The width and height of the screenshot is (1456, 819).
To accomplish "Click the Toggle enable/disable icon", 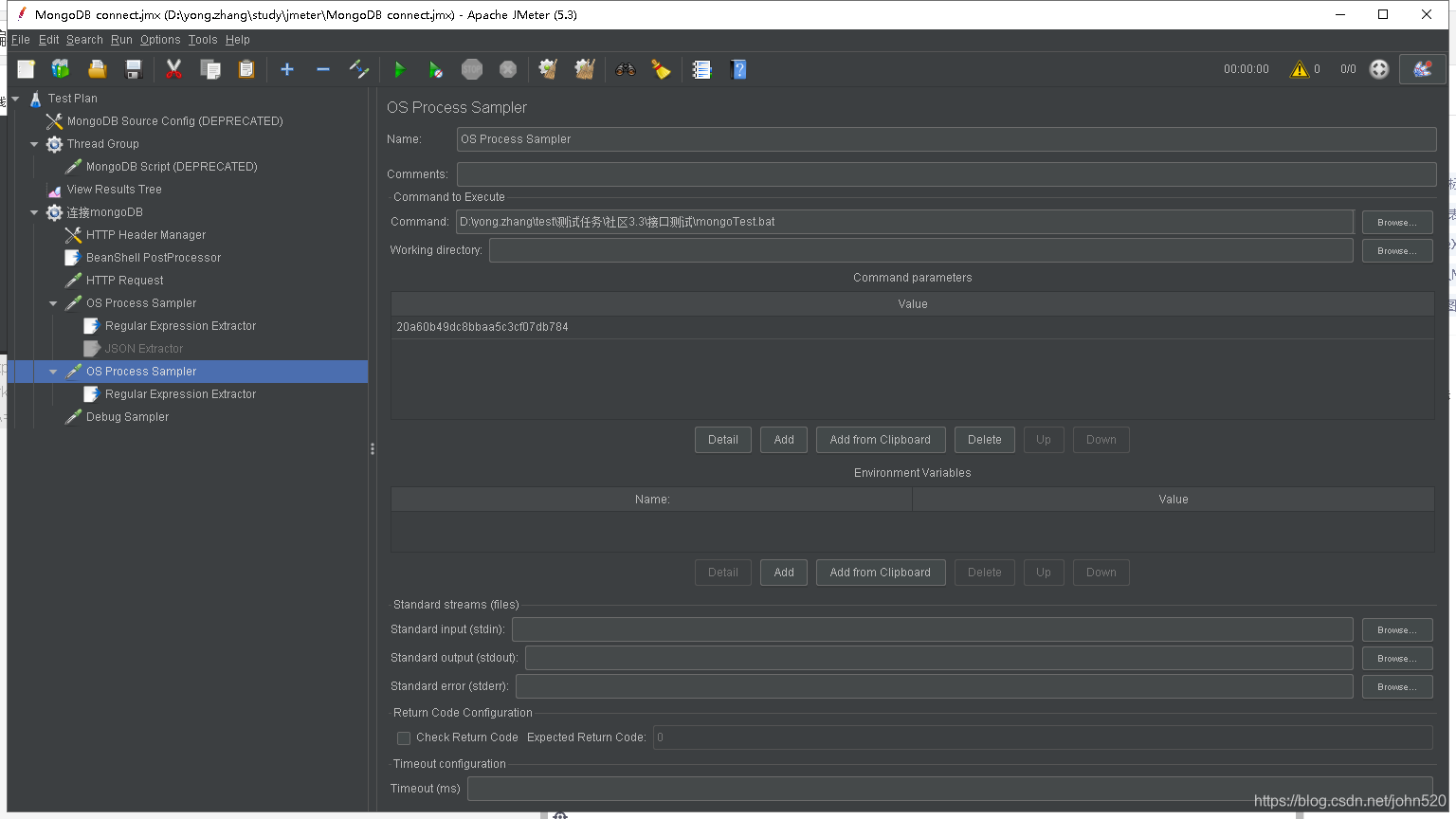I will tap(359, 69).
